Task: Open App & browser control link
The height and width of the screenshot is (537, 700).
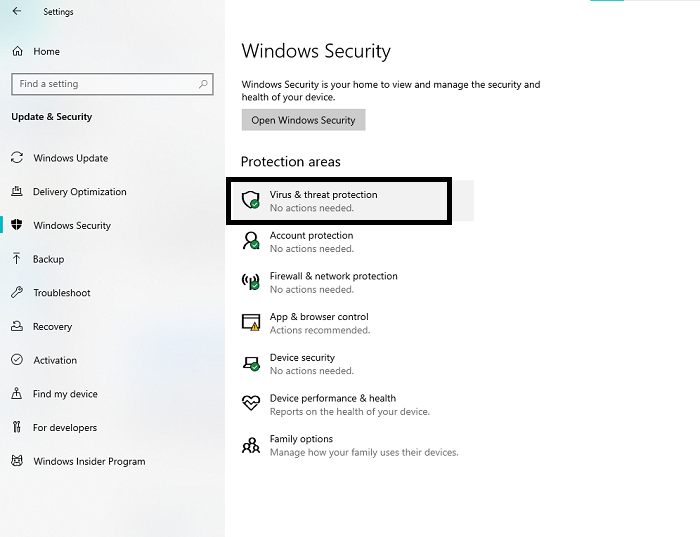Action: click(x=319, y=316)
